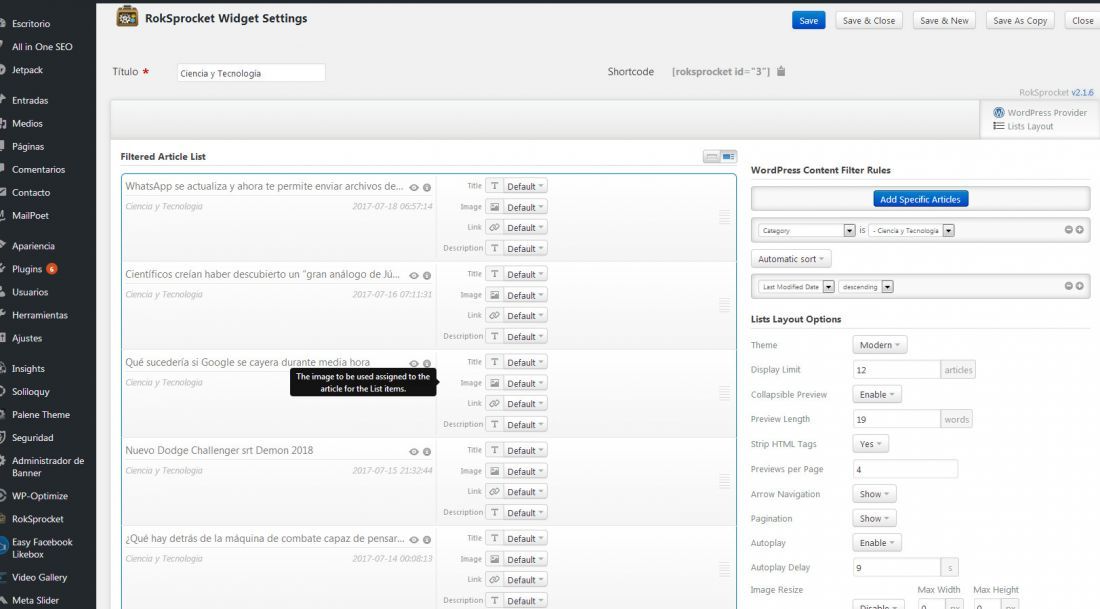Click the Add Specific Articles button
This screenshot has width=1100, height=609.
click(920, 199)
